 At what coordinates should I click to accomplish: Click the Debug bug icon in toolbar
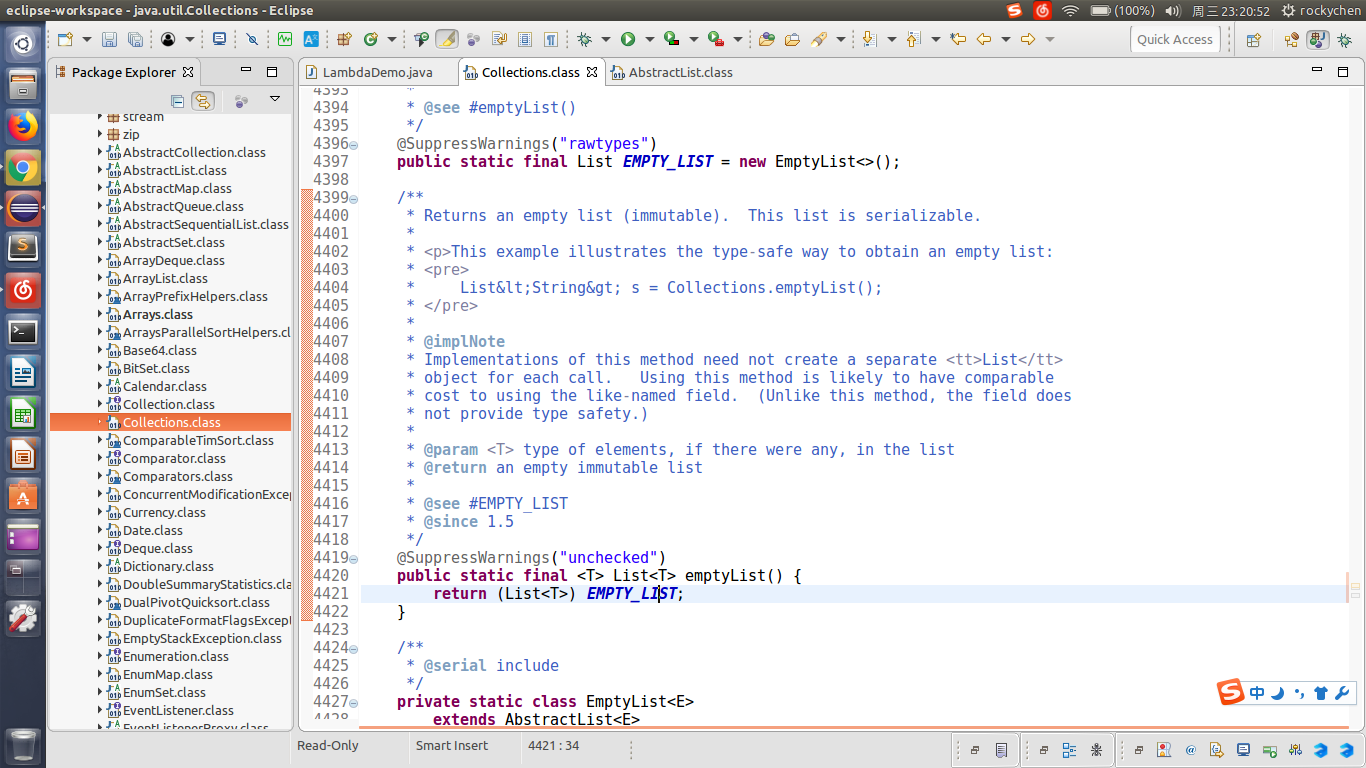[584, 40]
